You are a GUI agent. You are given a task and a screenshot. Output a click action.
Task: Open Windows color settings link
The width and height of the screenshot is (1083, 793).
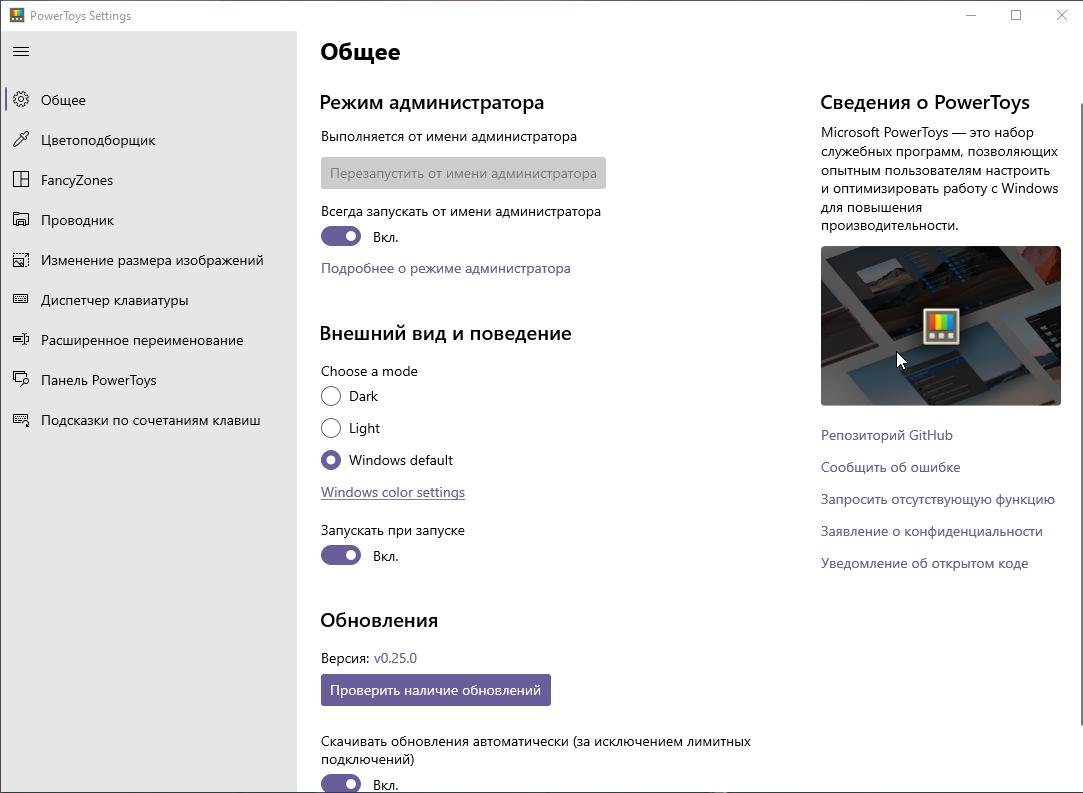click(392, 492)
